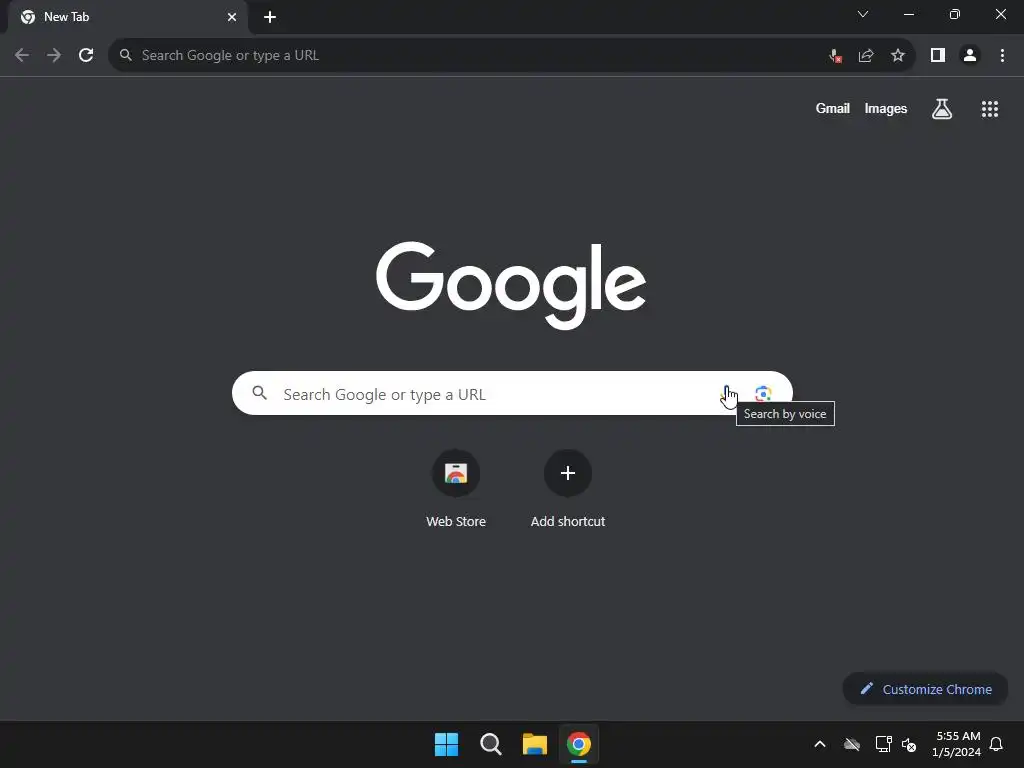
Task: Open the Web Store shortcut
Action: click(456, 489)
